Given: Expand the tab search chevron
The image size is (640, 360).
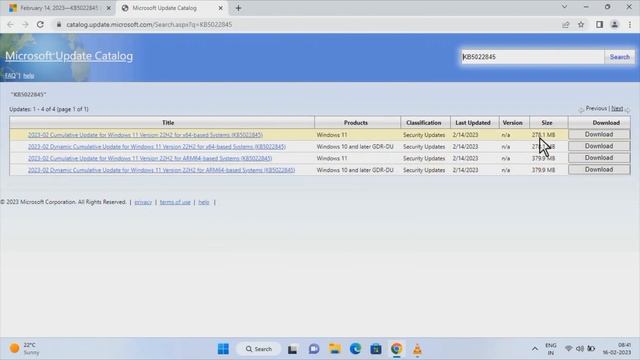Looking at the screenshot, I should 564,7.
